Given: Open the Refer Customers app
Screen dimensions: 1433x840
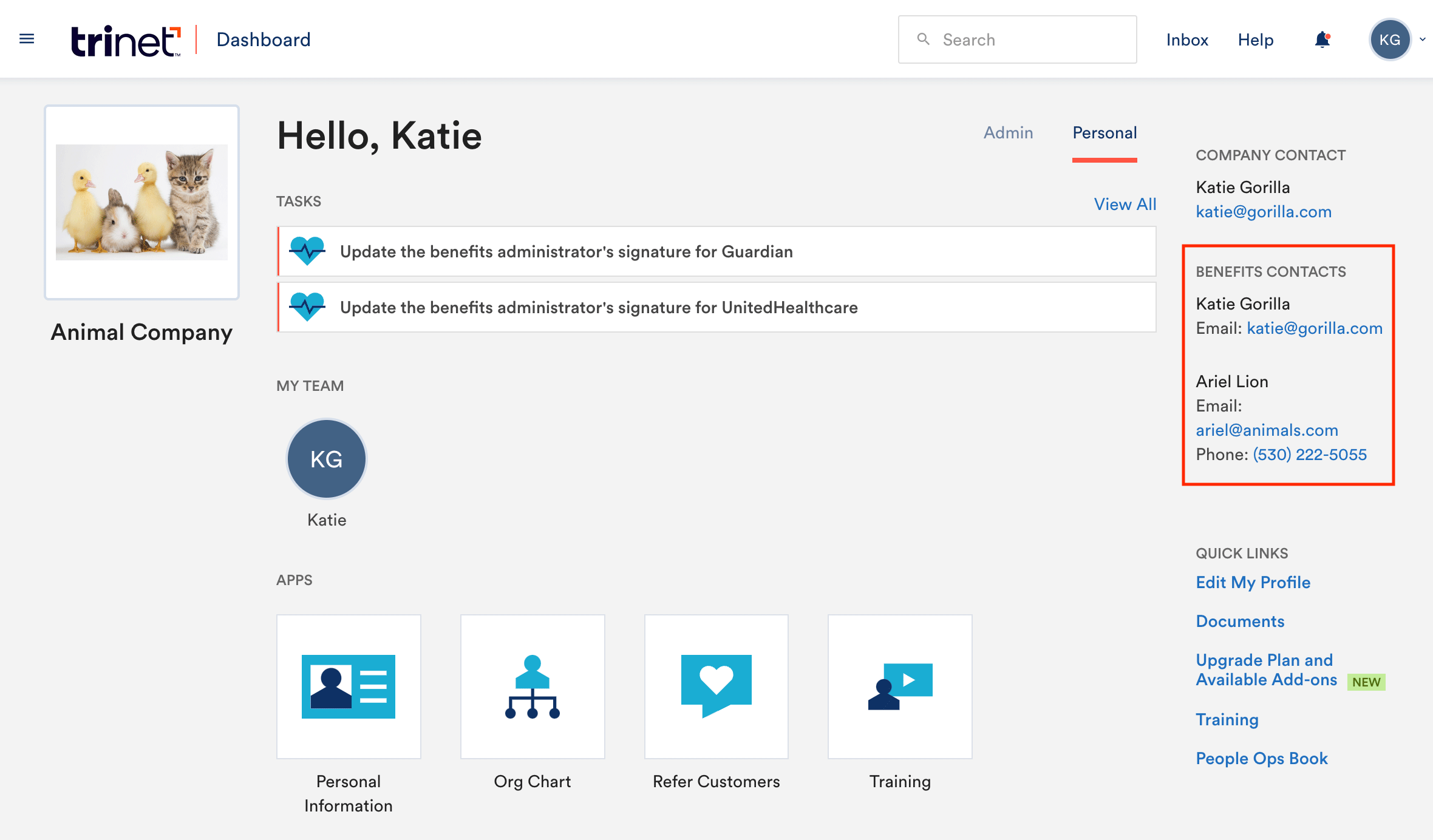Looking at the screenshot, I should click(x=716, y=686).
